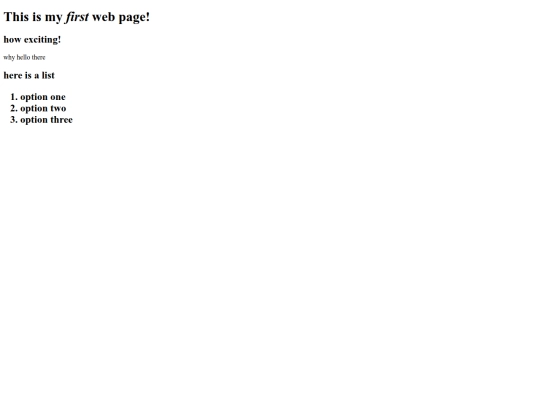
Task: Click the word "three" in the last list item
Action: [x=61, y=120]
